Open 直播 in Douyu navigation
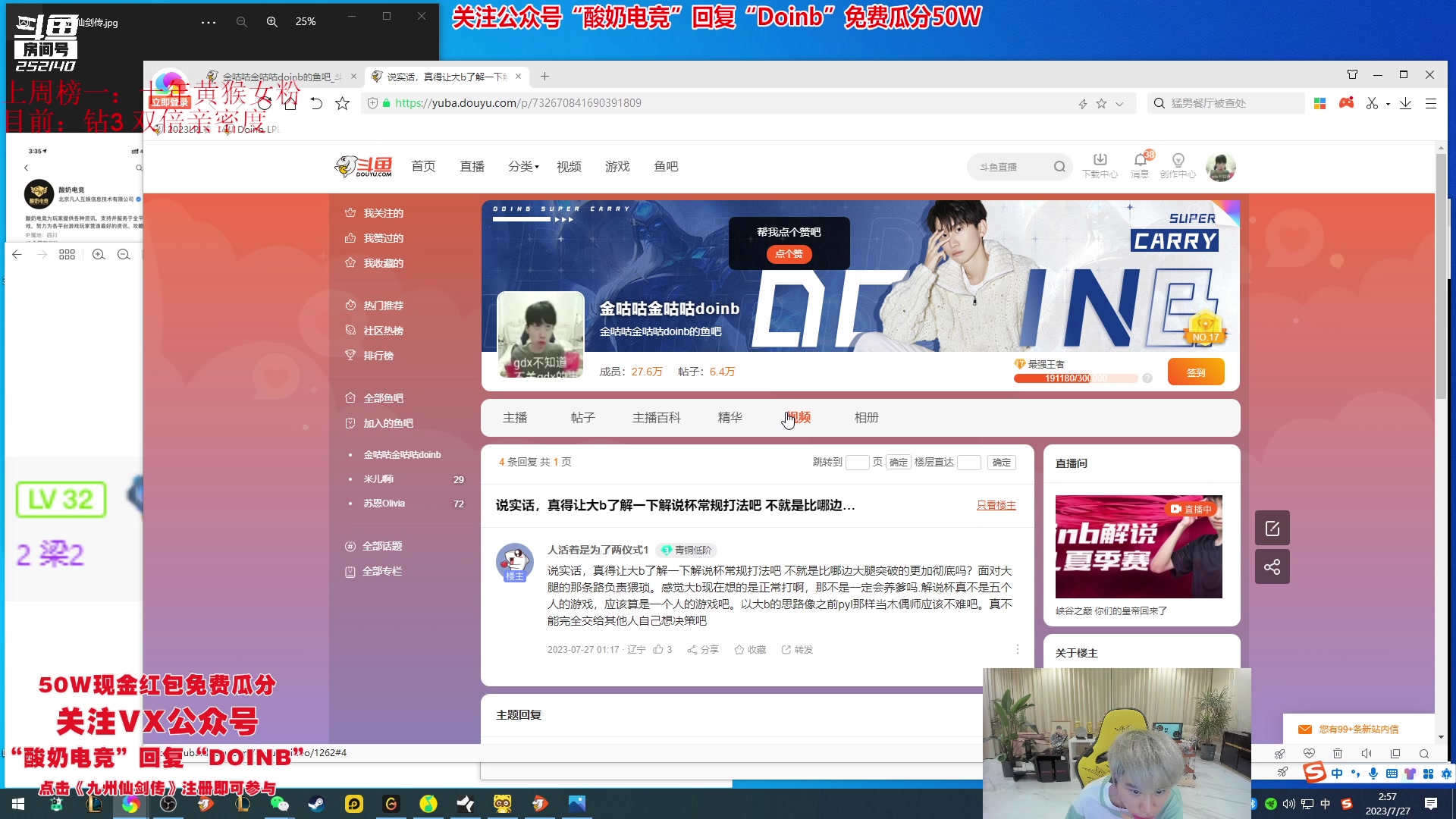 [x=472, y=166]
